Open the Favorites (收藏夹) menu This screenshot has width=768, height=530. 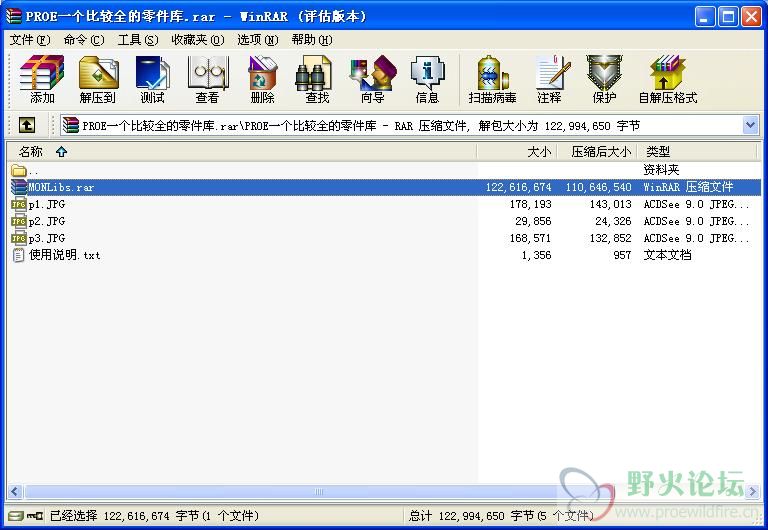197,40
